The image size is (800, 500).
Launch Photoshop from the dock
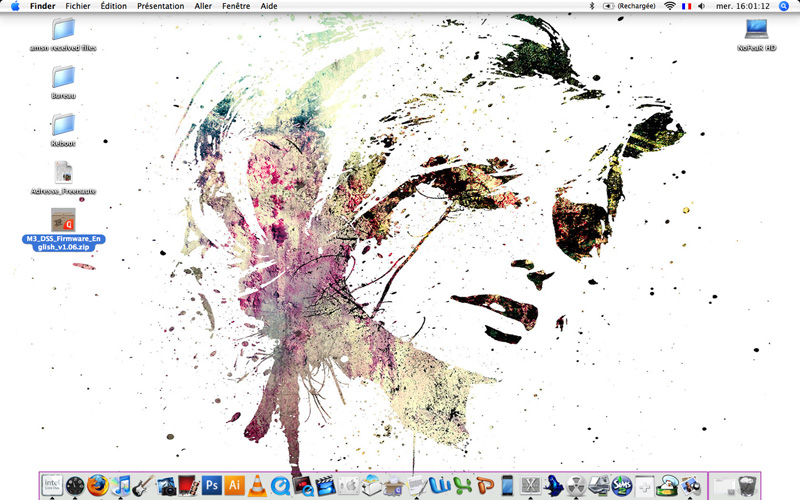pyautogui.click(x=212, y=485)
